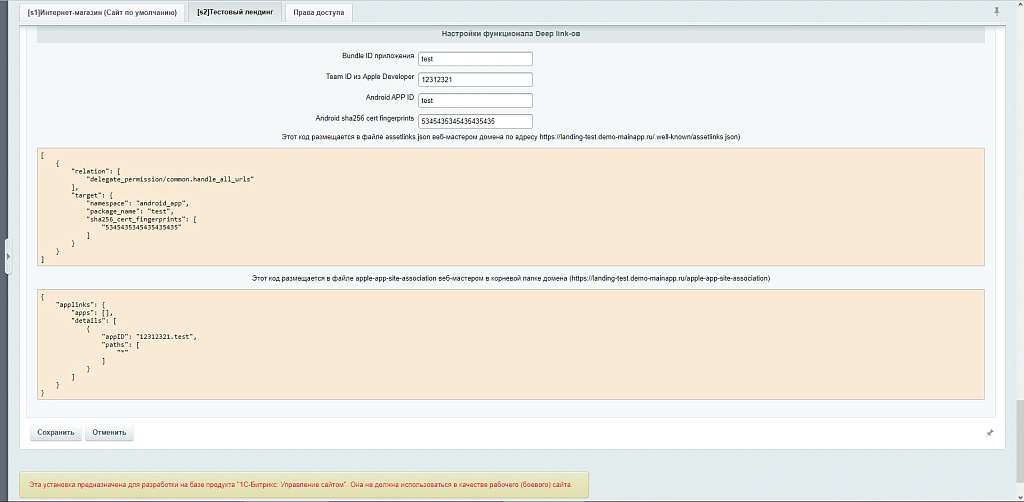Focus the Bundle ID приложения field
This screenshot has width=1024, height=502.
(x=475, y=59)
